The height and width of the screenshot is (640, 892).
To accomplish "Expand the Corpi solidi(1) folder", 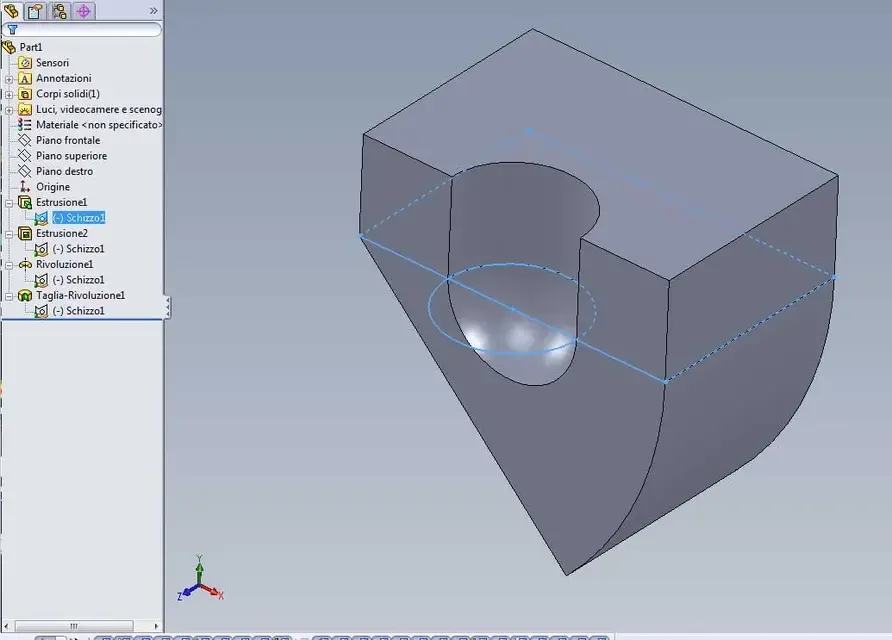I will coord(9,94).
